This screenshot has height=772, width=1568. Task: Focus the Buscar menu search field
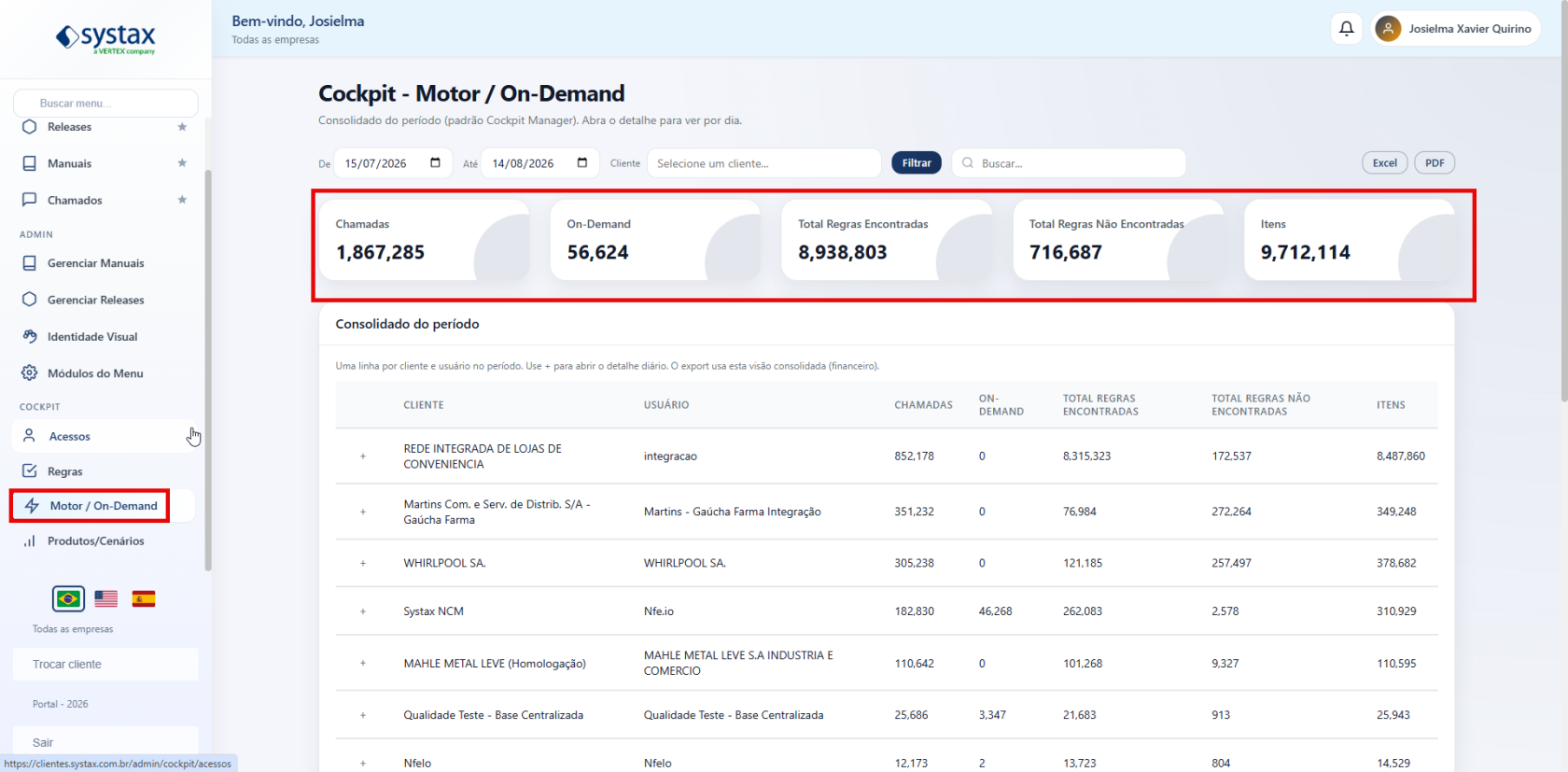coord(105,103)
